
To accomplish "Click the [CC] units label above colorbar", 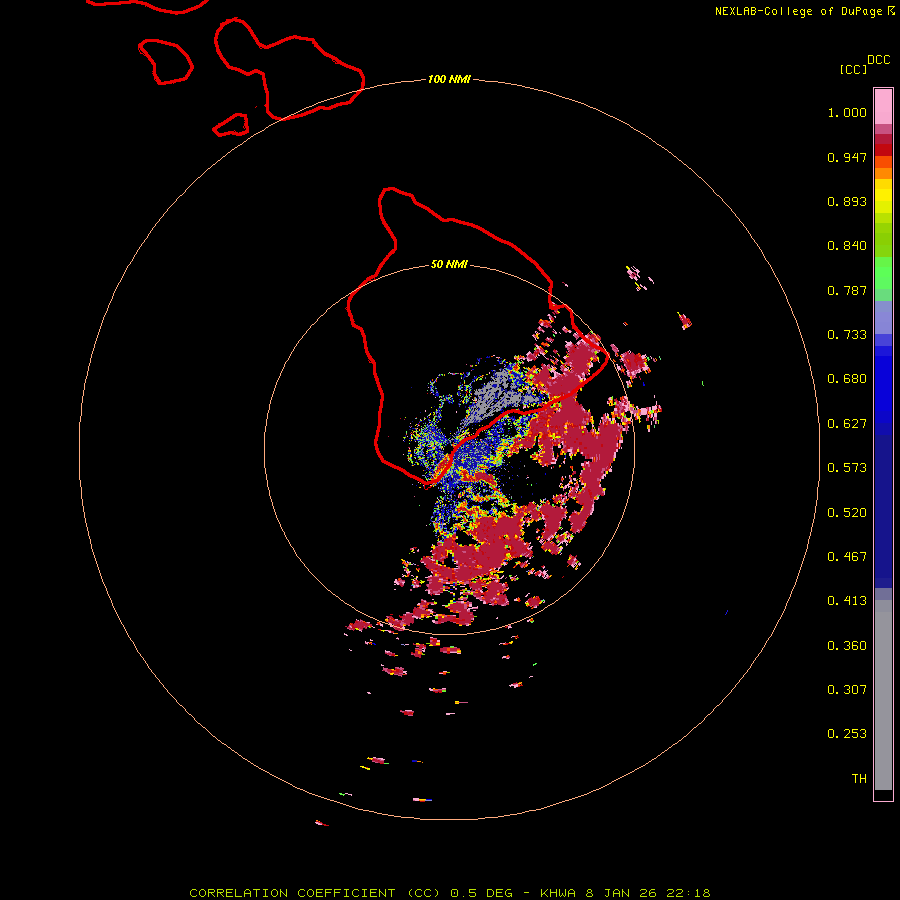I will coord(854,69).
